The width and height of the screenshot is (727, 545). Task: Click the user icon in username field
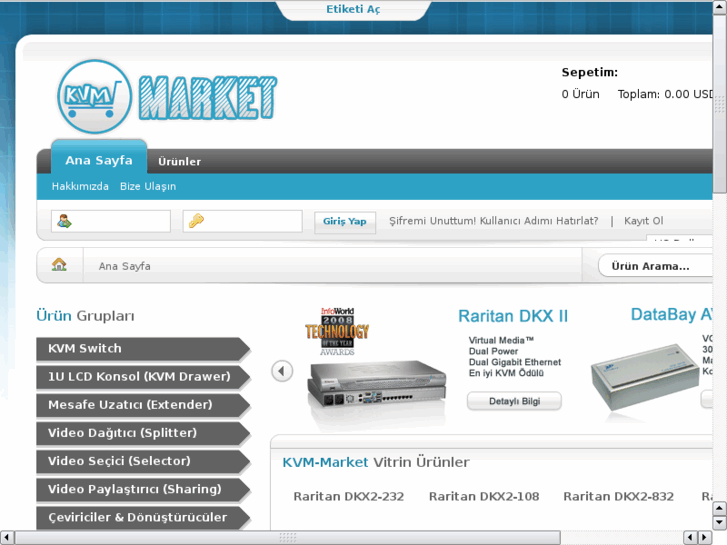coord(64,221)
